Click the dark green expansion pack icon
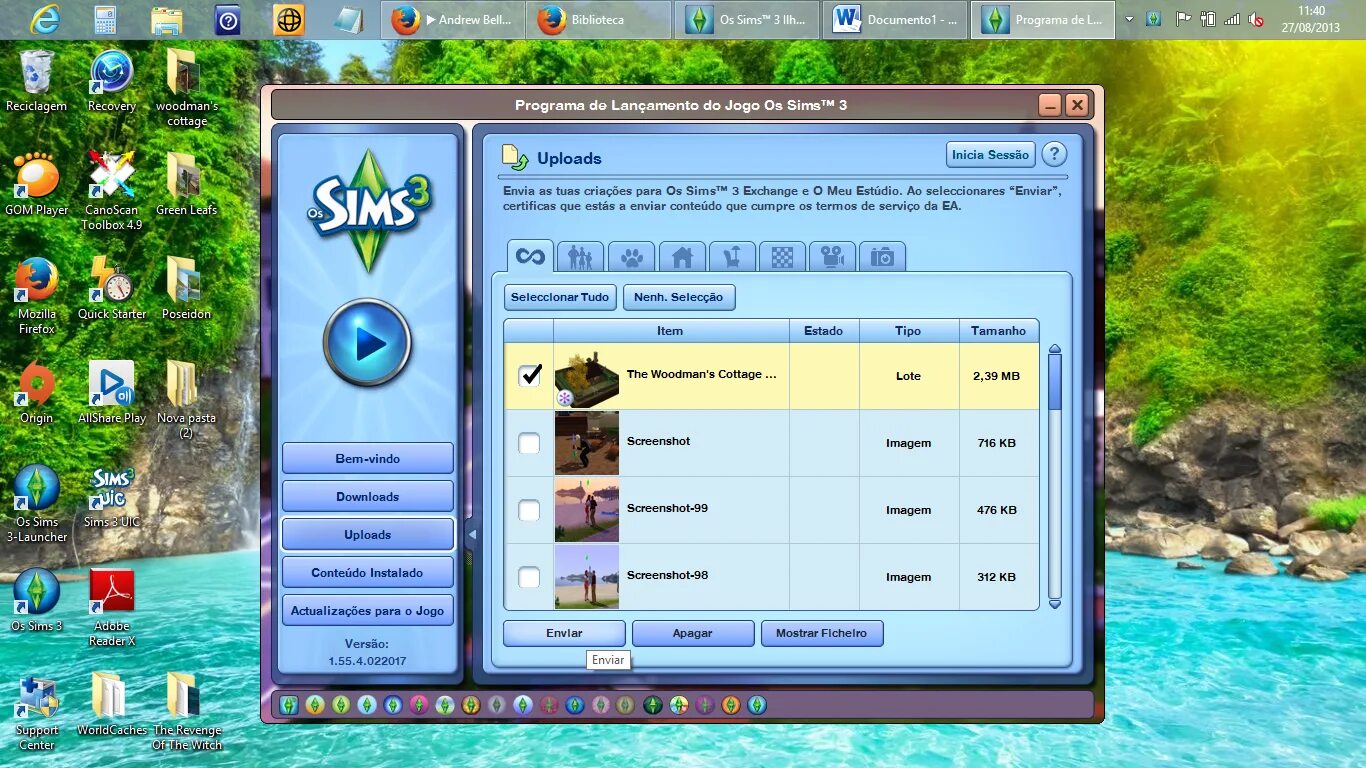Screen dimensions: 1366x768 pyautogui.click(x=652, y=705)
